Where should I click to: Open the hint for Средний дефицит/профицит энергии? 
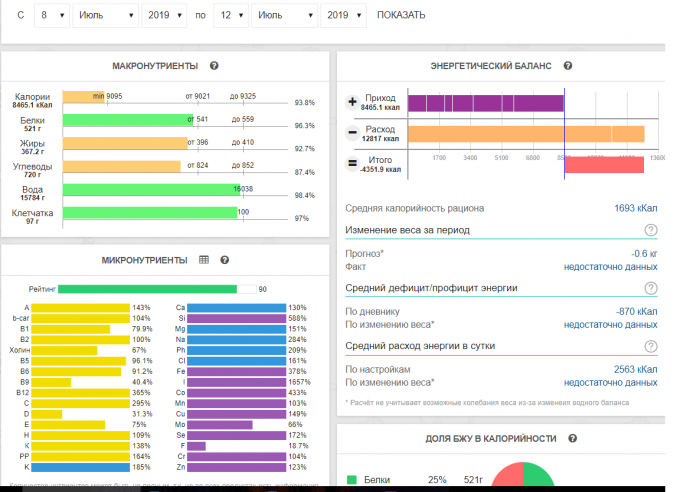coord(651,288)
